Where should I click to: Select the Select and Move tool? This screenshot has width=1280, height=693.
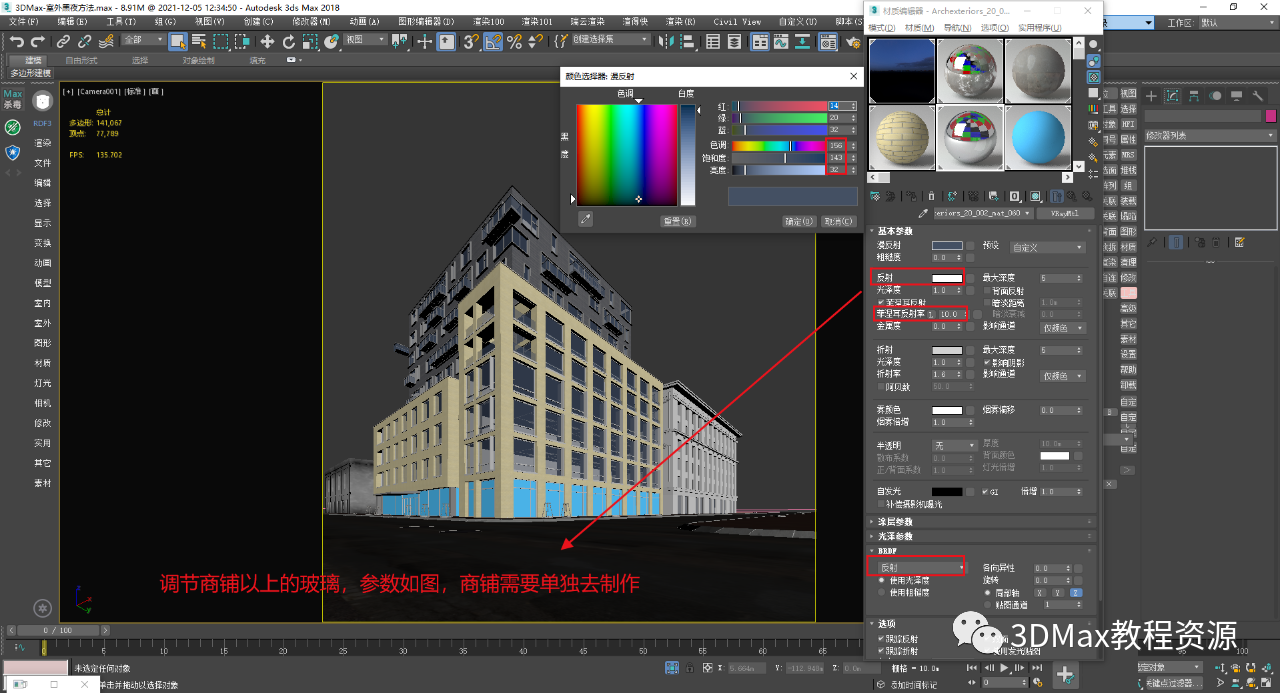pyautogui.click(x=267, y=41)
